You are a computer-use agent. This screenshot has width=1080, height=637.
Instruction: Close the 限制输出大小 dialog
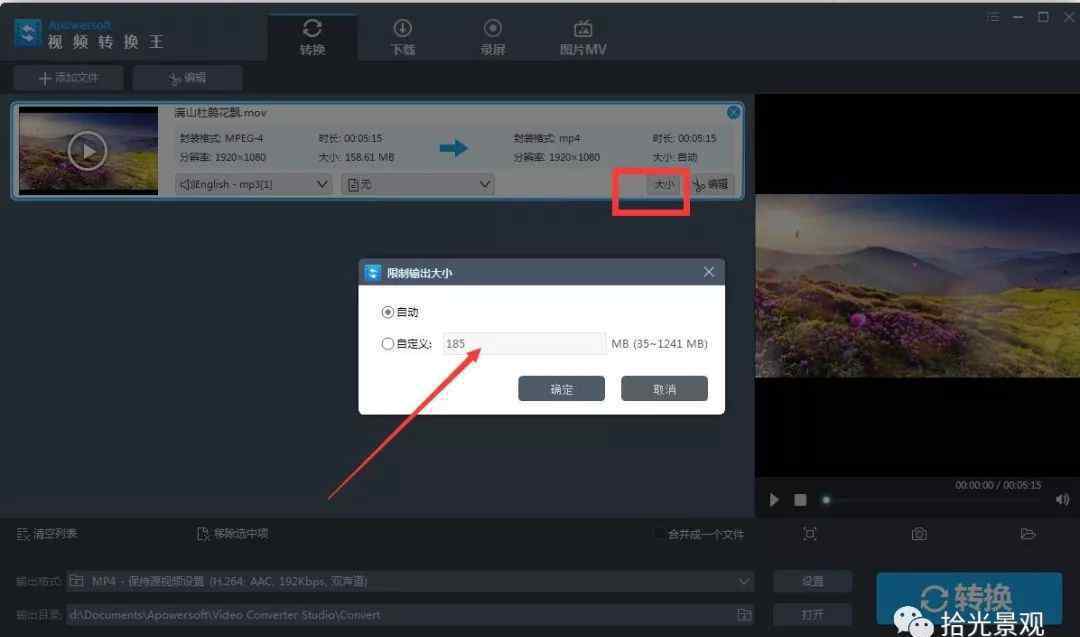click(709, 272)
